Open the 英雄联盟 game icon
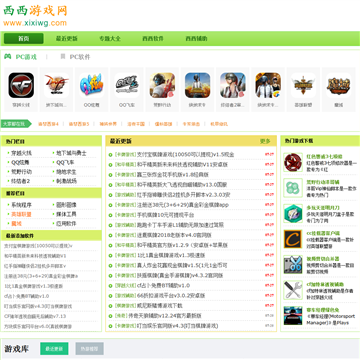This screenshot has height=360, width=360. (303, 85)
